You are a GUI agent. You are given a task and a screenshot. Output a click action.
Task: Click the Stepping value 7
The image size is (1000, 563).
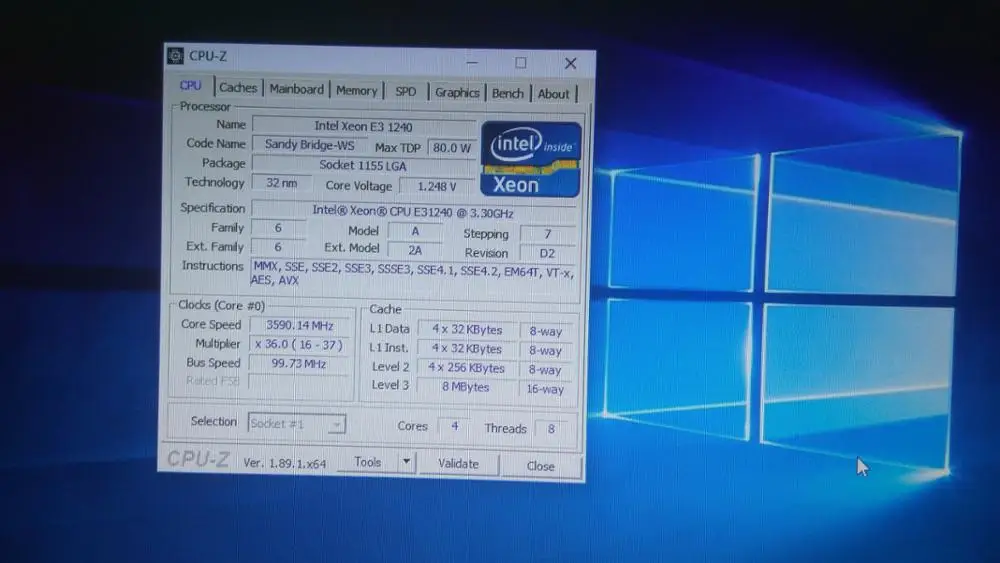click(x=548, y=234)
